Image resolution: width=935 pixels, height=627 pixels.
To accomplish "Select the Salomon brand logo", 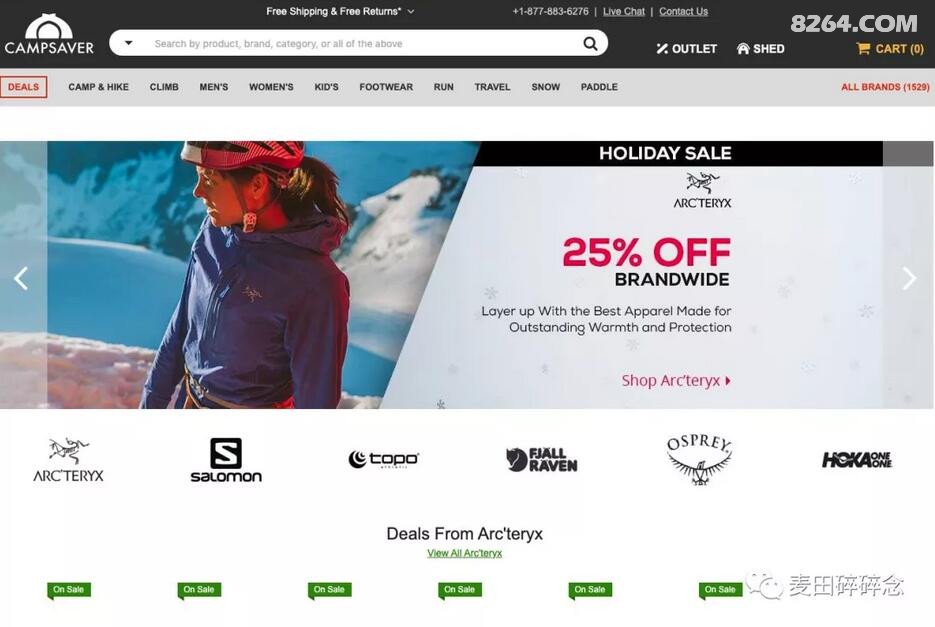I will pyautogui.click(x=226, y=460).
